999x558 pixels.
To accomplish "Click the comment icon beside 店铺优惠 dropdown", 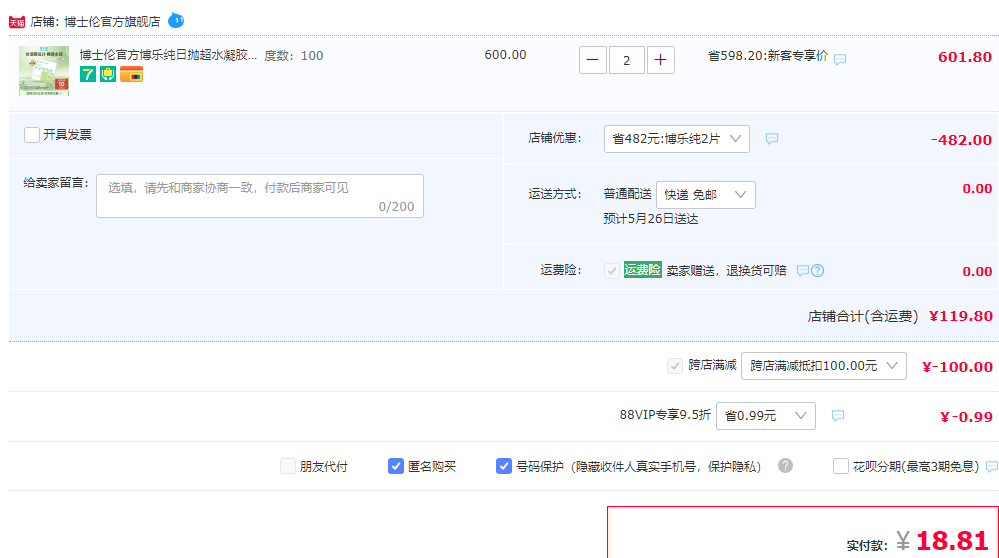I will pos(772,139).
